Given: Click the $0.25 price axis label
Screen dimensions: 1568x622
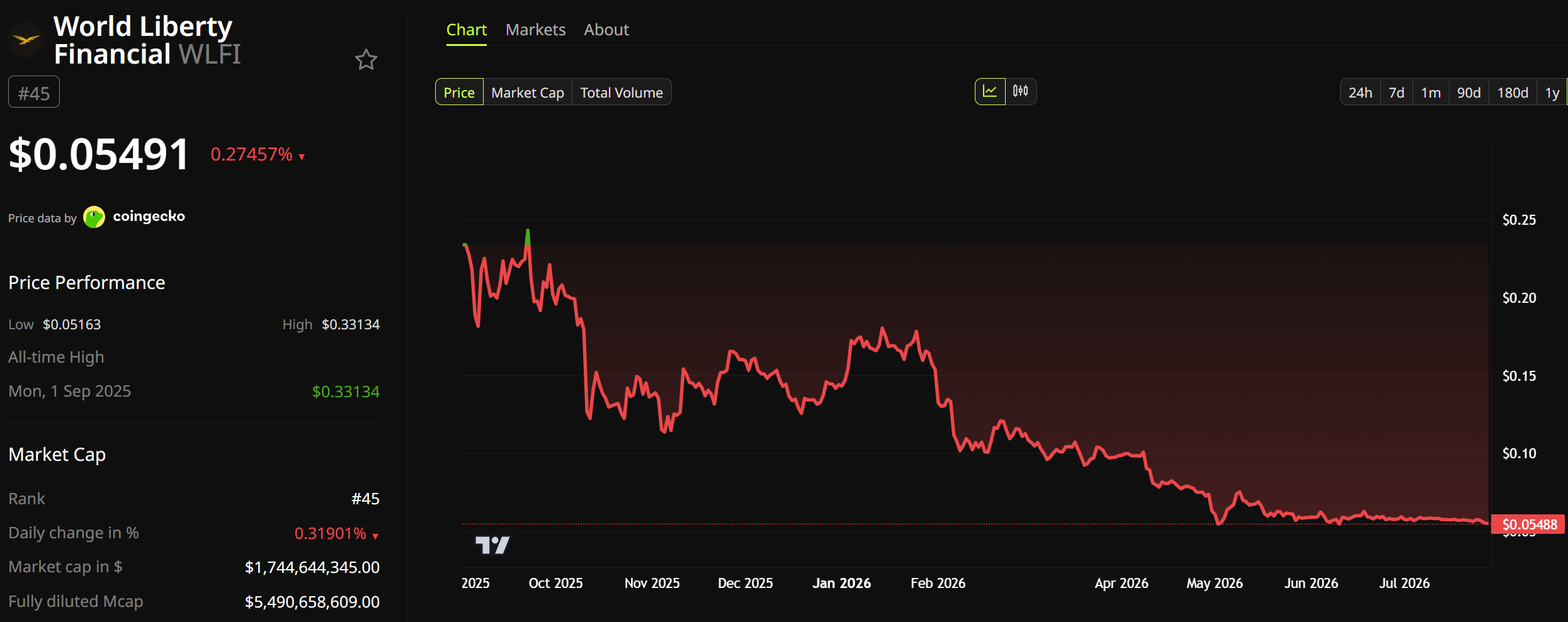Looking at the screenshot, I should [x=1519, y=220].
